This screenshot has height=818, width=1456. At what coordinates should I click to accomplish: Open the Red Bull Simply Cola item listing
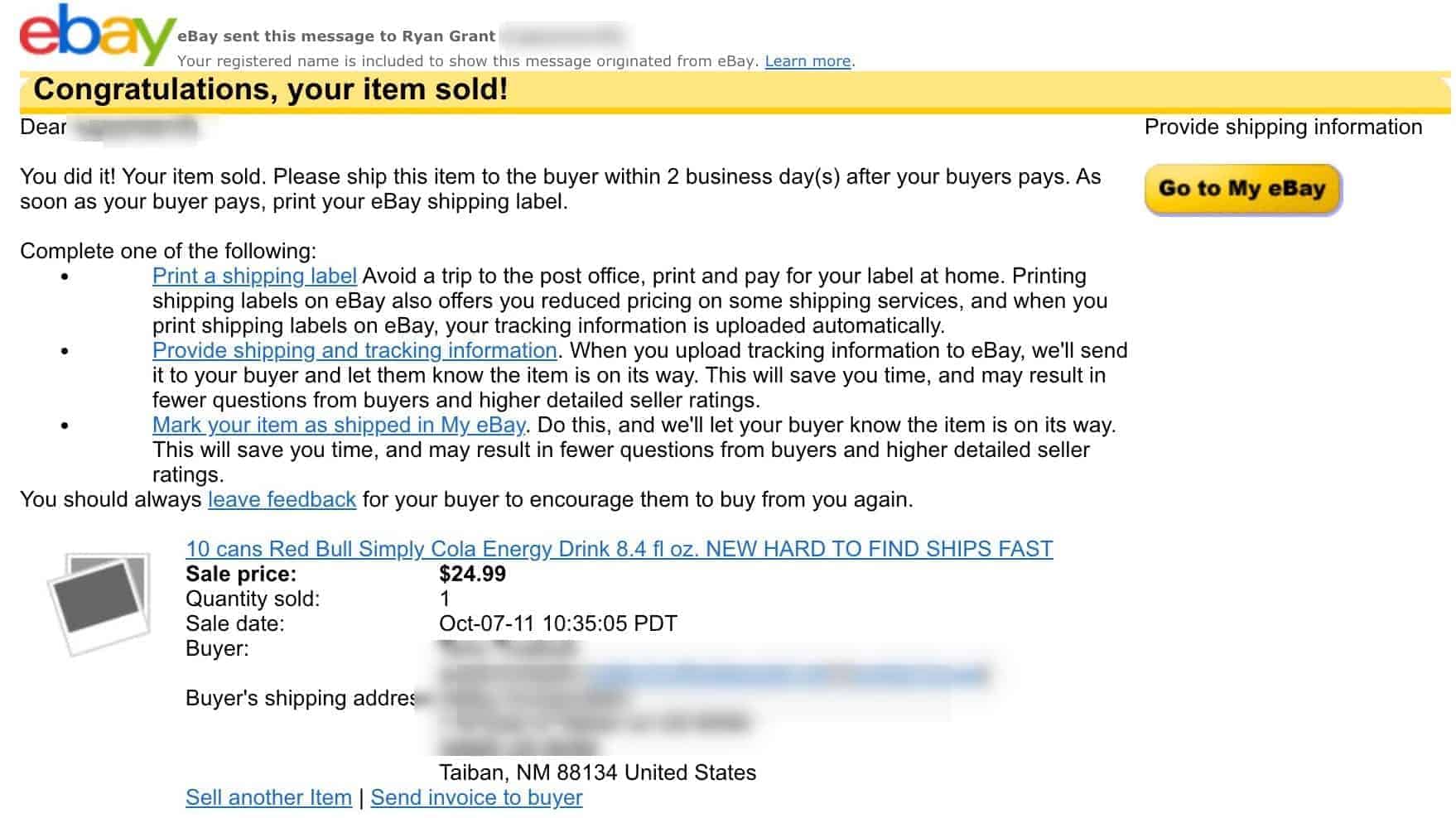(x=620, y=548)
